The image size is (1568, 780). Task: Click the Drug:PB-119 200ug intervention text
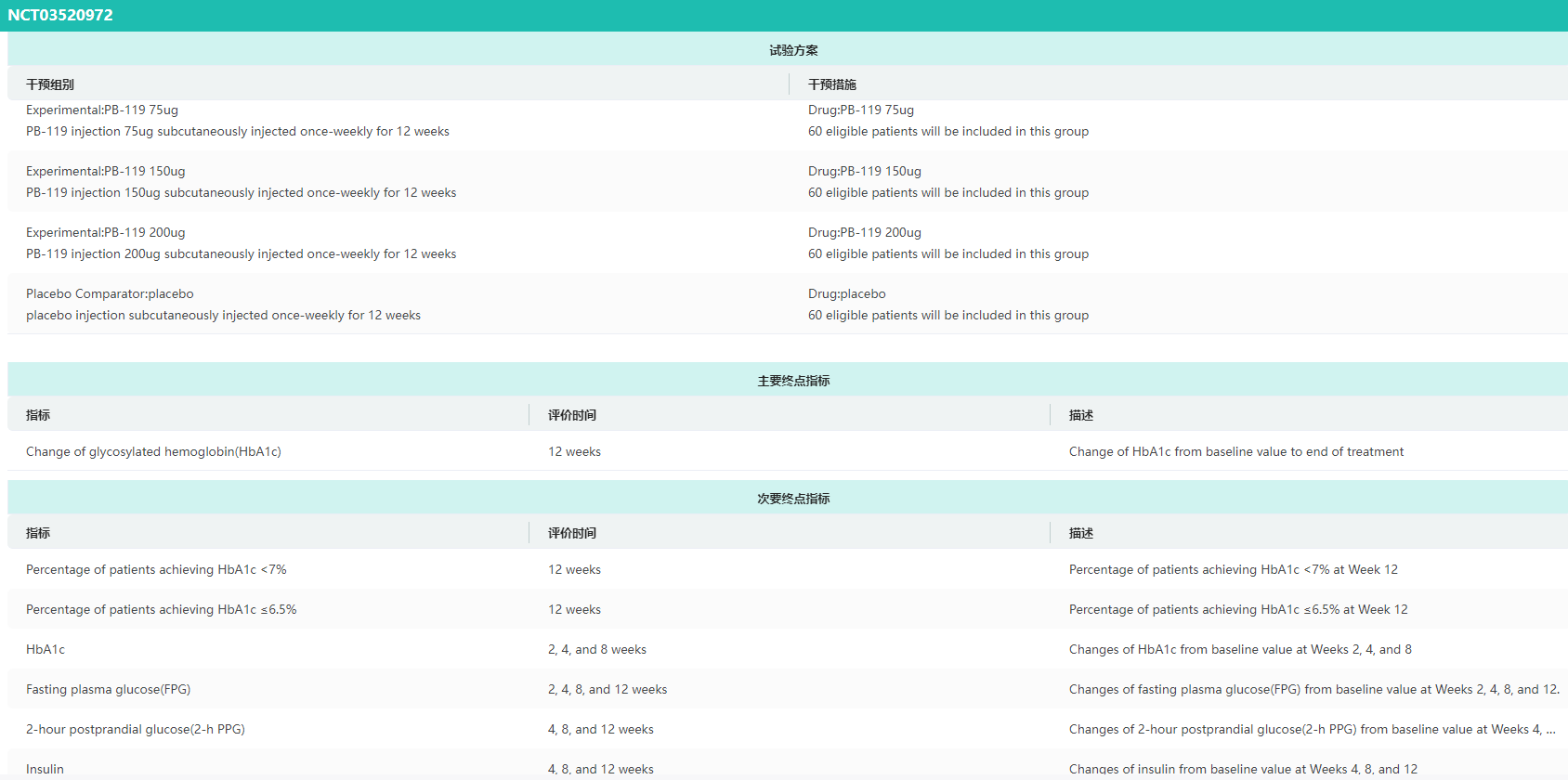coord(865,233)
